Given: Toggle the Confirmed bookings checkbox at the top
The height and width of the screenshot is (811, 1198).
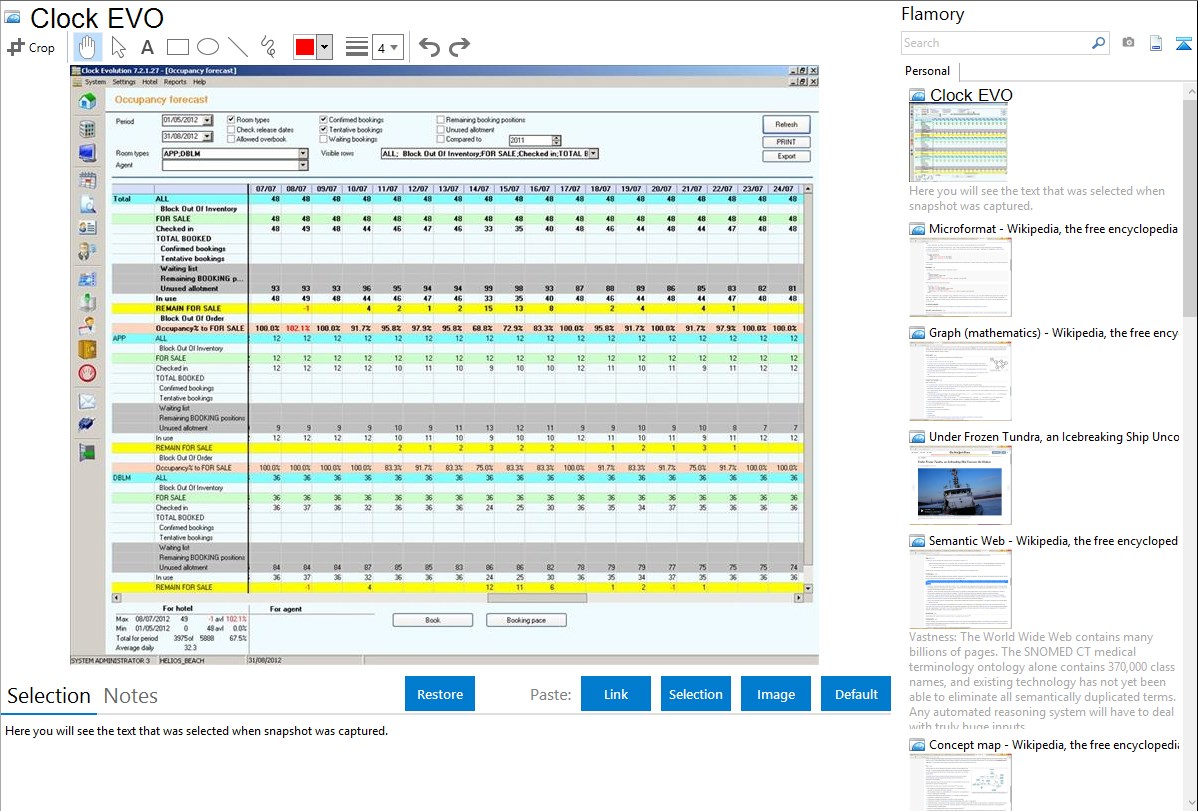Looking at the screenshot, I should [323, 119].
